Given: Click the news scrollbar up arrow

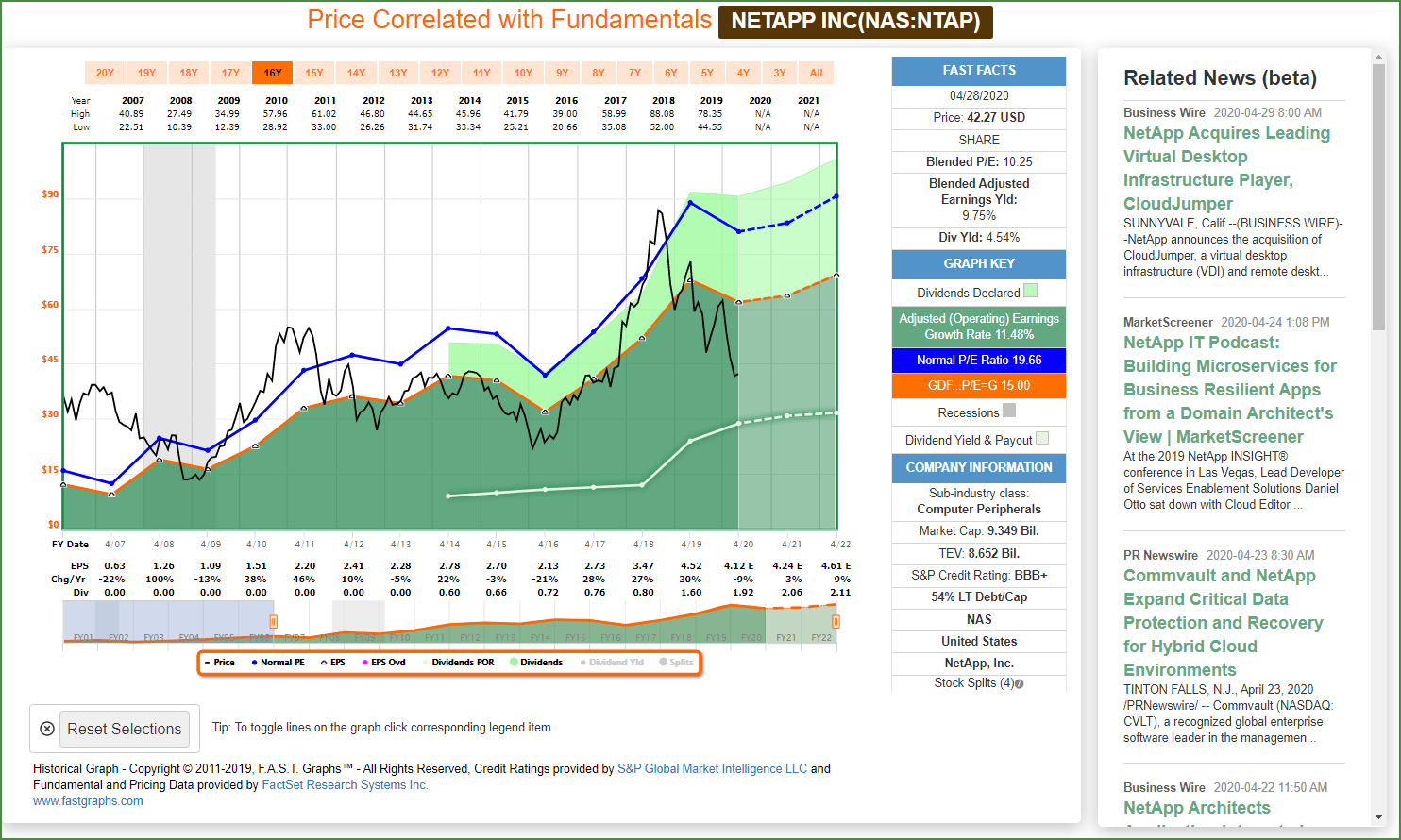Looking at the screenshot, I should click(x=1378, y=57).
